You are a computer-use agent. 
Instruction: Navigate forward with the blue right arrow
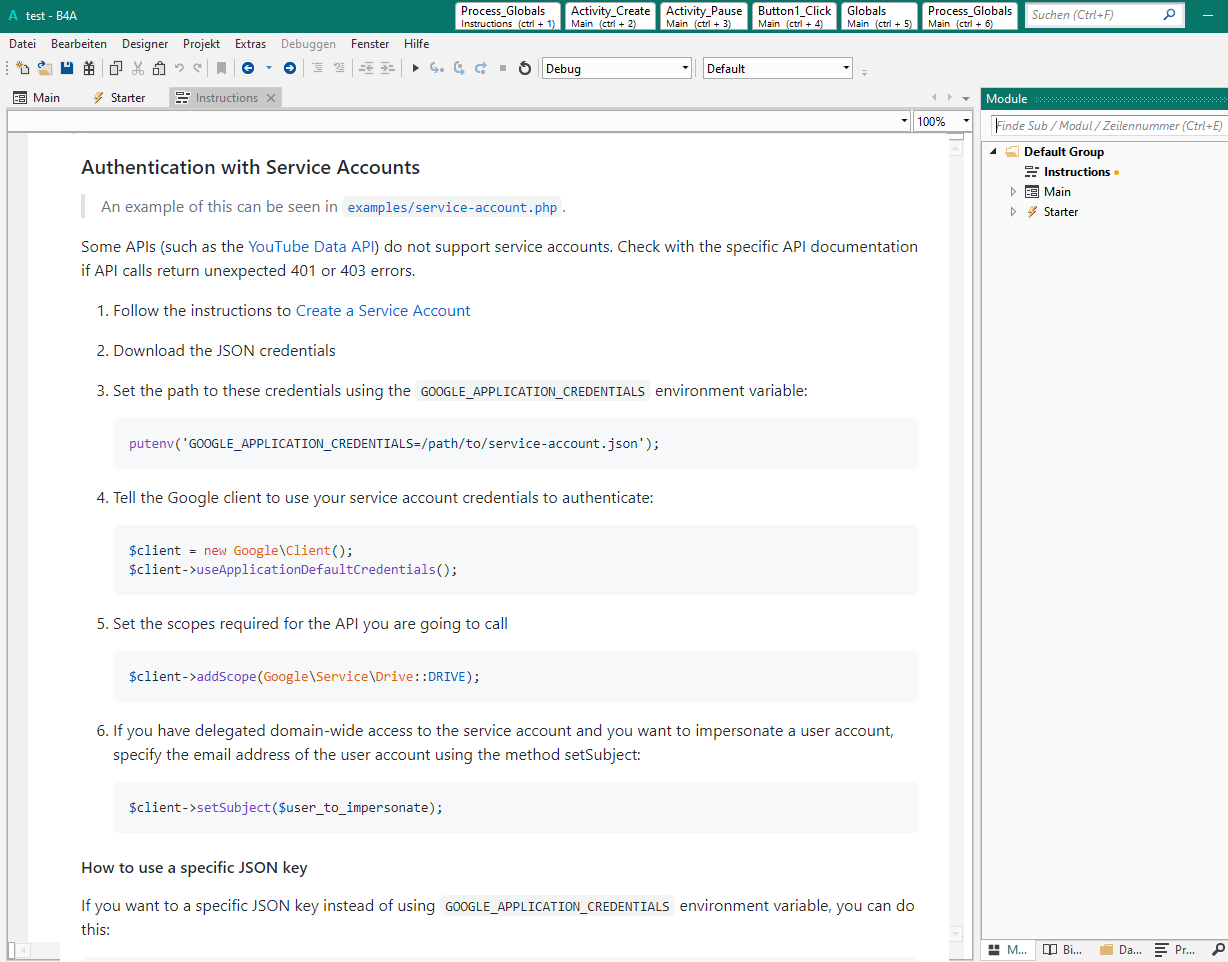[x=290, y=68]
